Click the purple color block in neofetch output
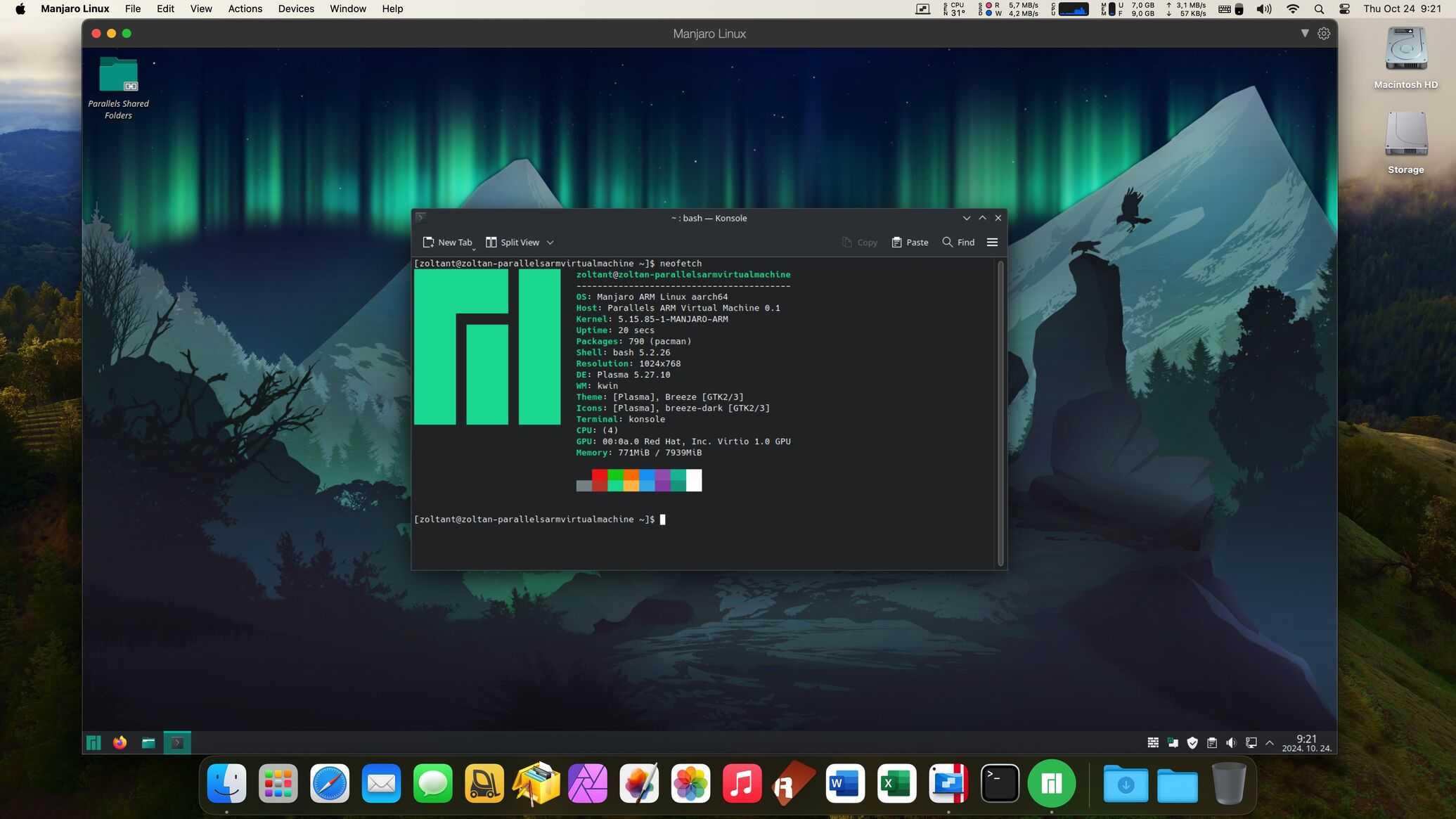The image size is (1456, 819). pyautogui.click(x=662, y=480)
